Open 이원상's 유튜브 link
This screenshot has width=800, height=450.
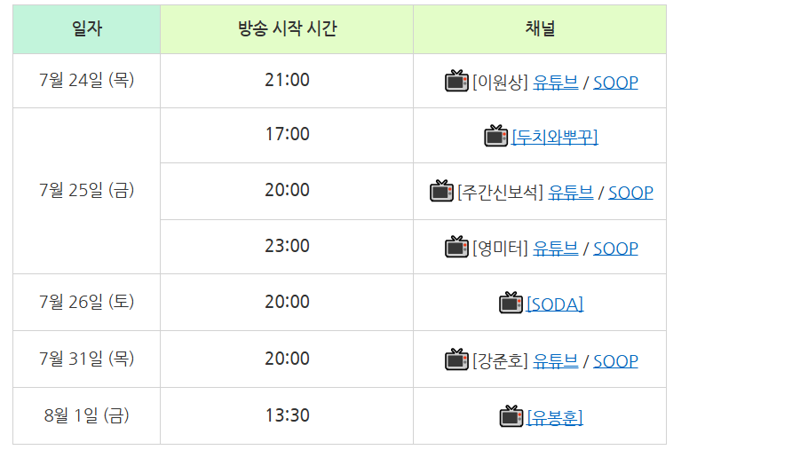tap(556, 82)
